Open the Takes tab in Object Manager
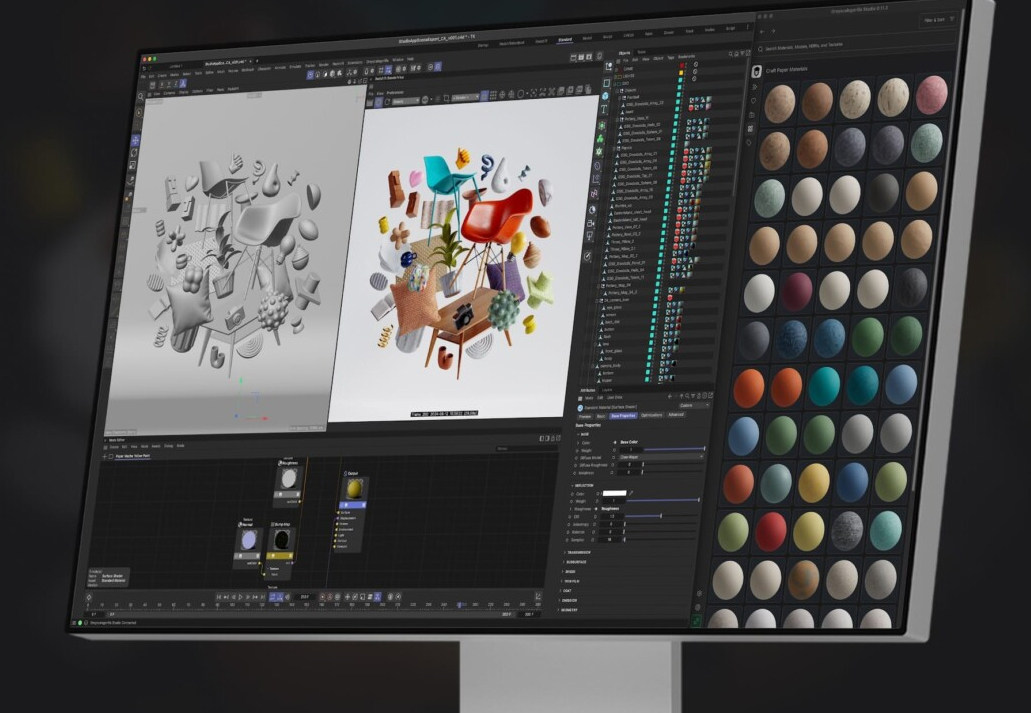The image size is (1031, 713). (641, 52)
